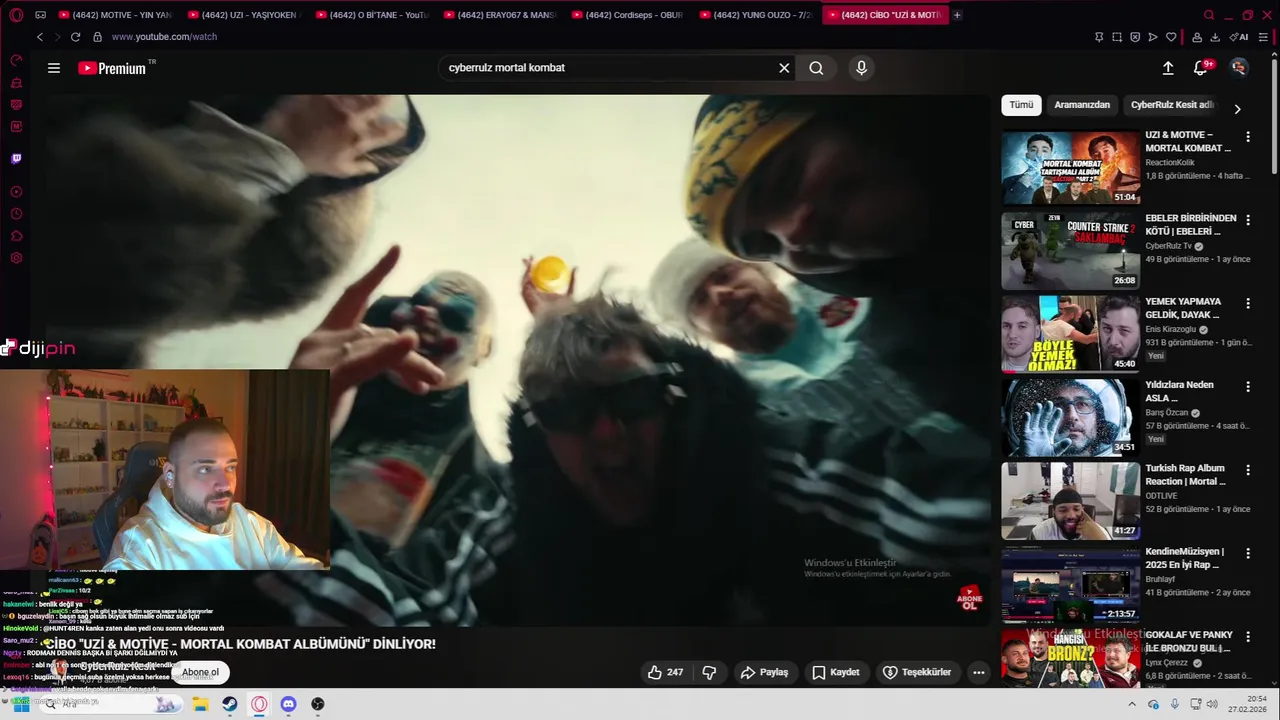Open the flow send arrow icon
The width and height of the screenshot is (1280, 720).
1153,37
